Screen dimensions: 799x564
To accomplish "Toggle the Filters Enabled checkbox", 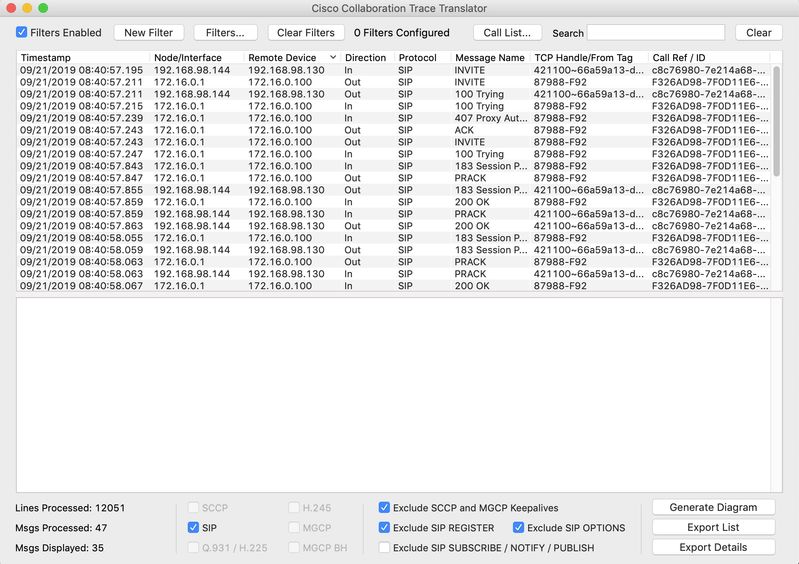I will (x=21, y=32).
